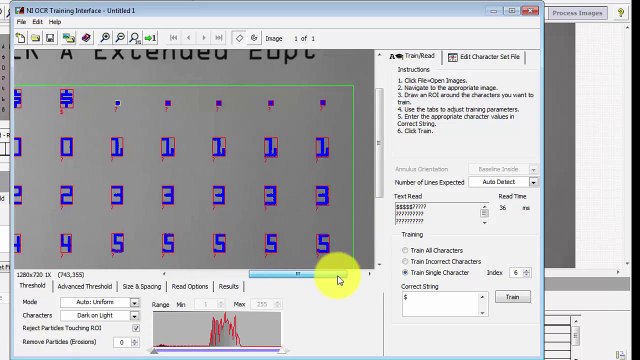Open the Mode dropdown
The height and width of the screenshot is (360, 640).
tap(134, 302)
